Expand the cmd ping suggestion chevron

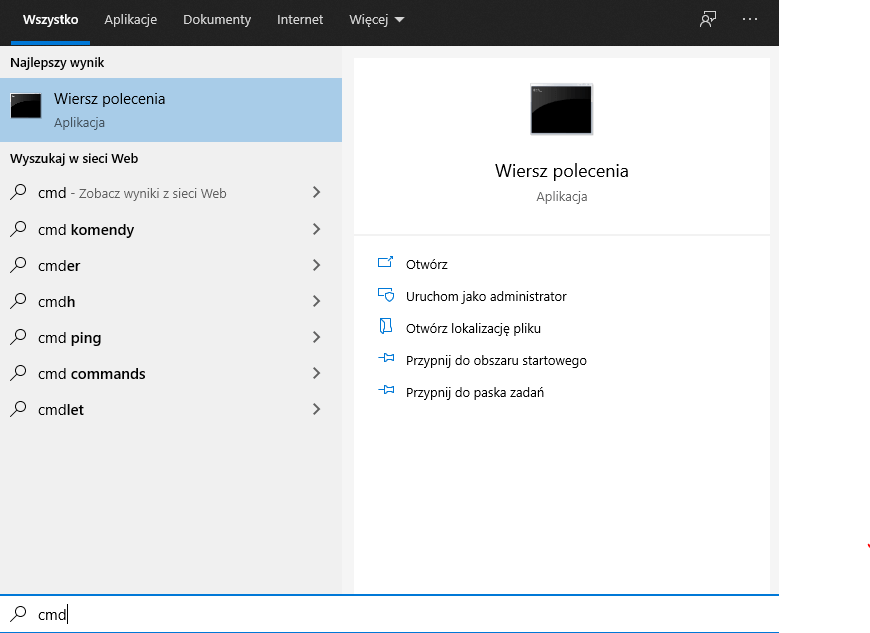(316, 337)
